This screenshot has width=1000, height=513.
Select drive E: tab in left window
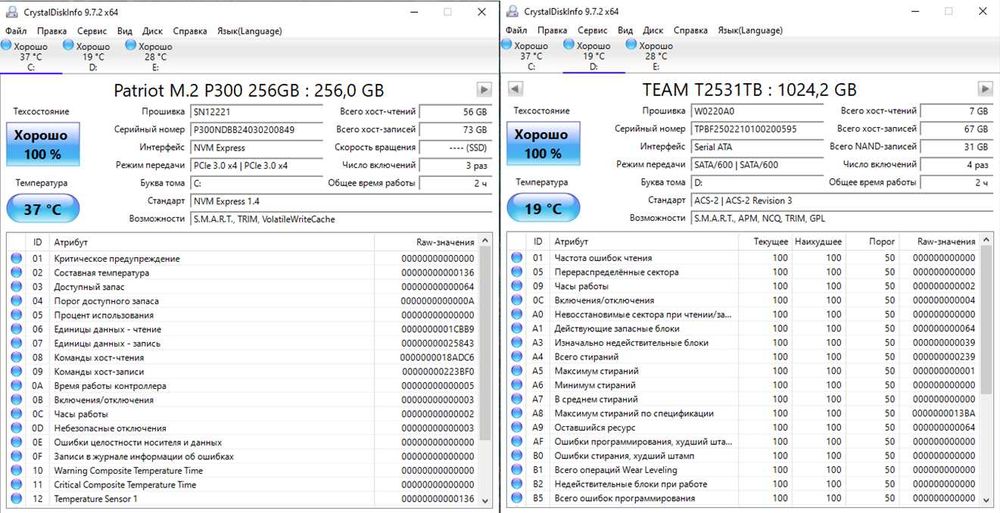click(156, 56)
